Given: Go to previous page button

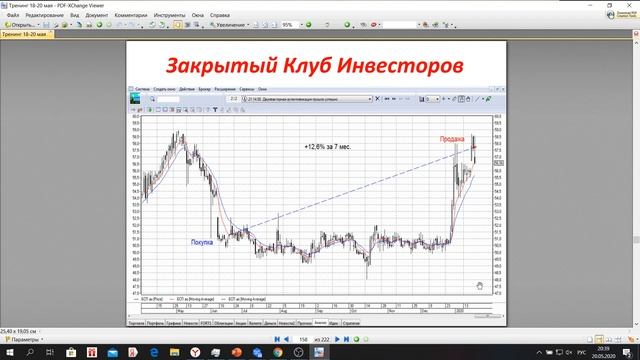Looking at the screenshot, I should click(x=286, y=339).
